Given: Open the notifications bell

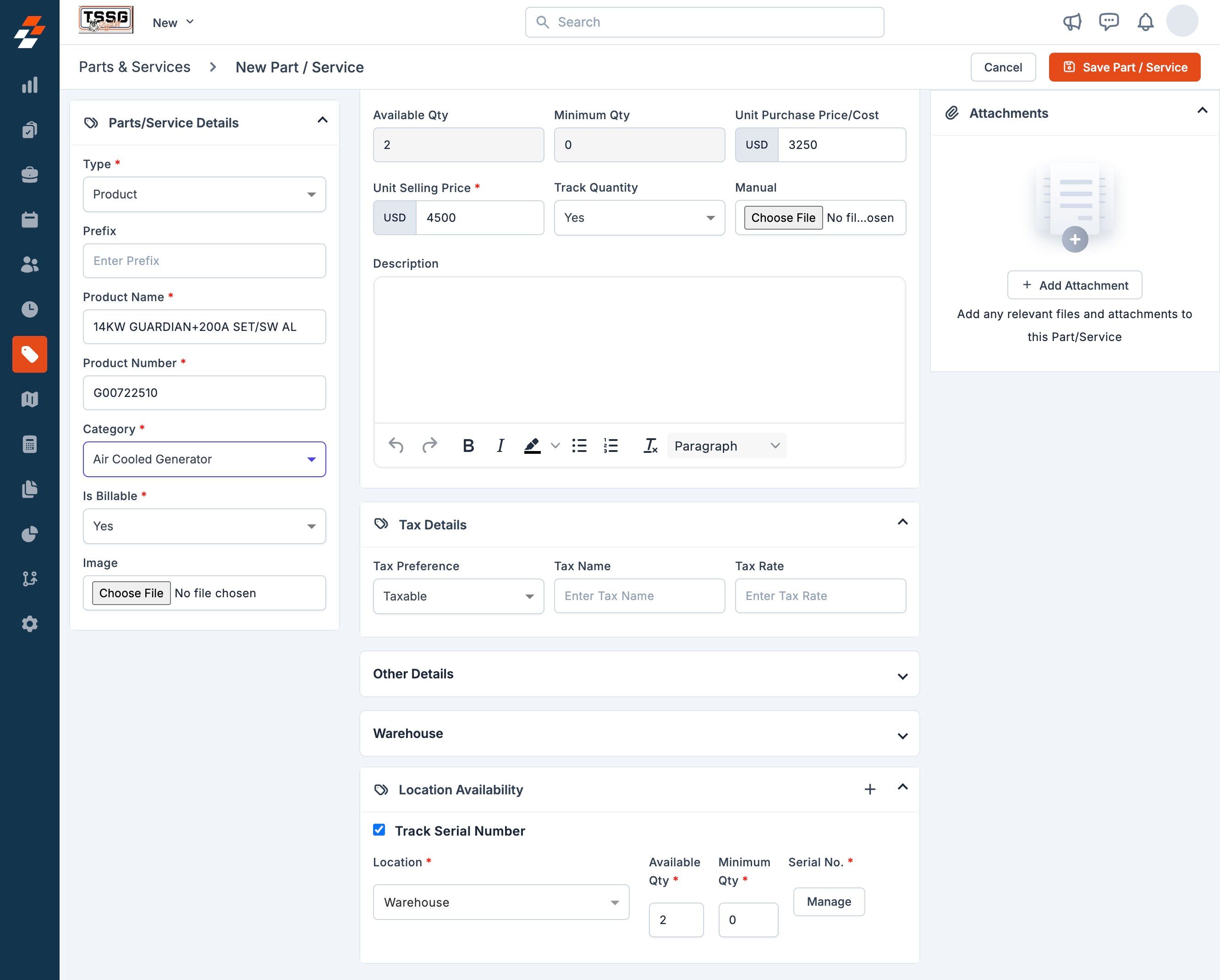Looking at the screenshot, I should coord(1145,22).
